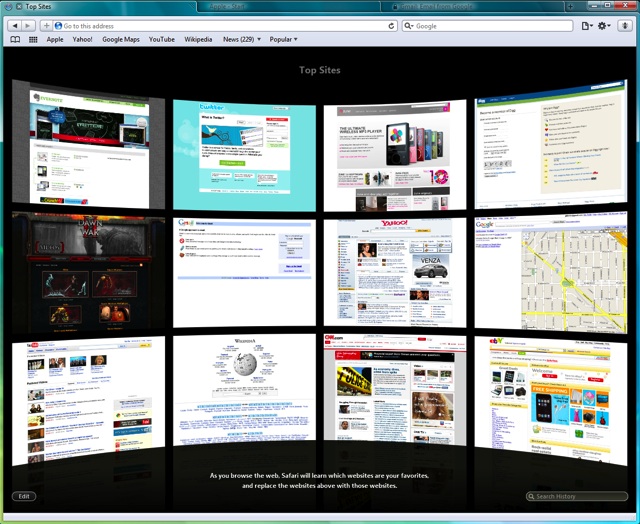Image resolution: width=640 pixels, height=524 pixels.
Task: Switch to the Apple - Start tab
Action: click(x=288, y=7)
